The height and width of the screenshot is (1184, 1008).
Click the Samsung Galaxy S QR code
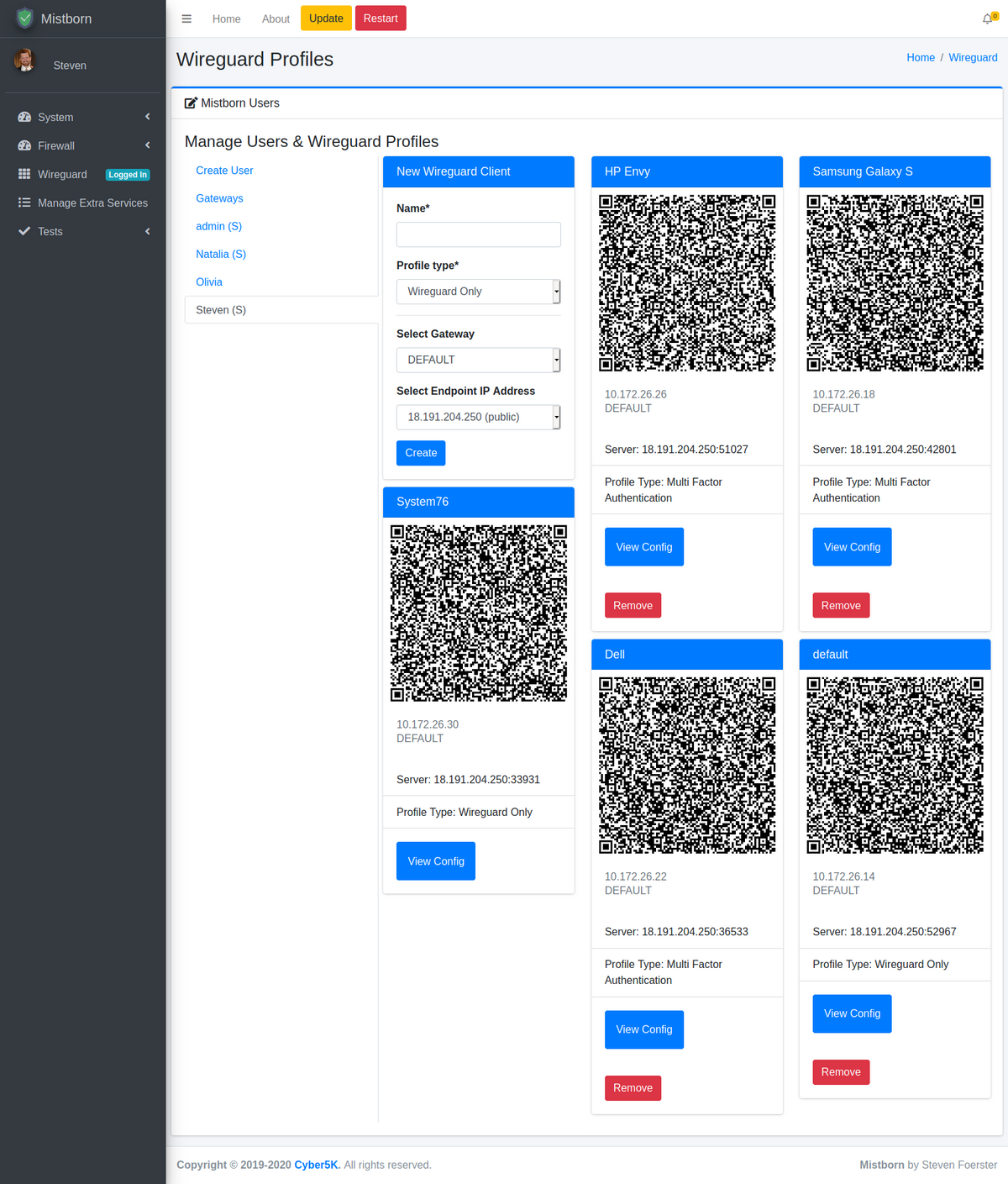(895, 283)
